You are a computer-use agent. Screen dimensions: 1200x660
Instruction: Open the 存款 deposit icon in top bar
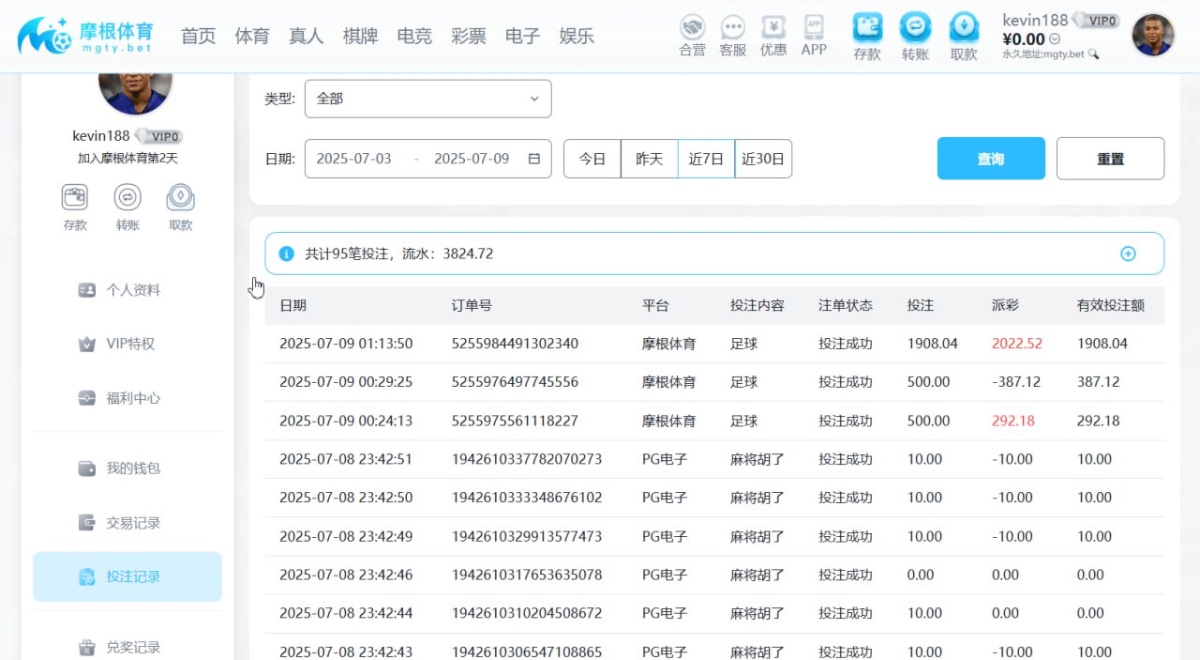[x=866, y=33]
